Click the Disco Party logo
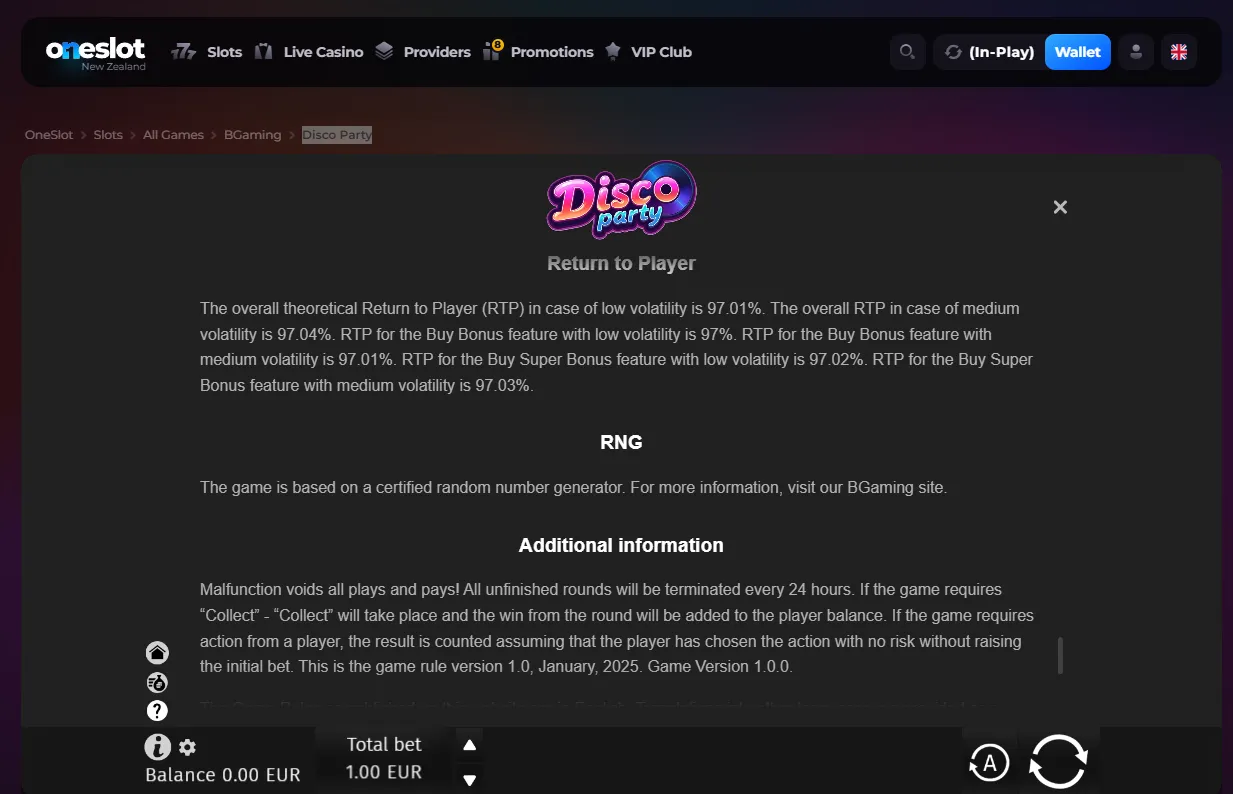 (621, 199)
